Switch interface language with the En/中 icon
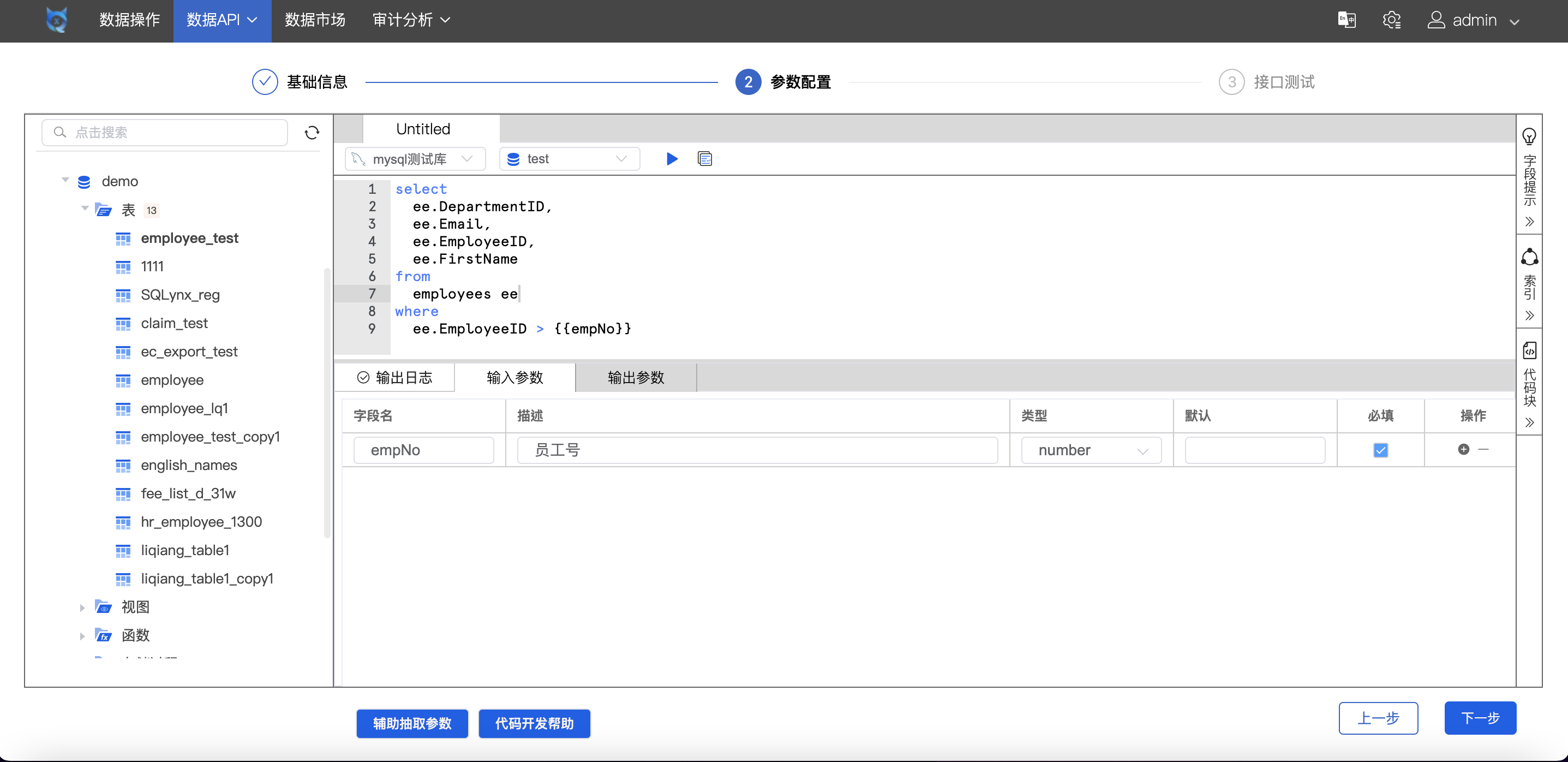 [1346, 20]
